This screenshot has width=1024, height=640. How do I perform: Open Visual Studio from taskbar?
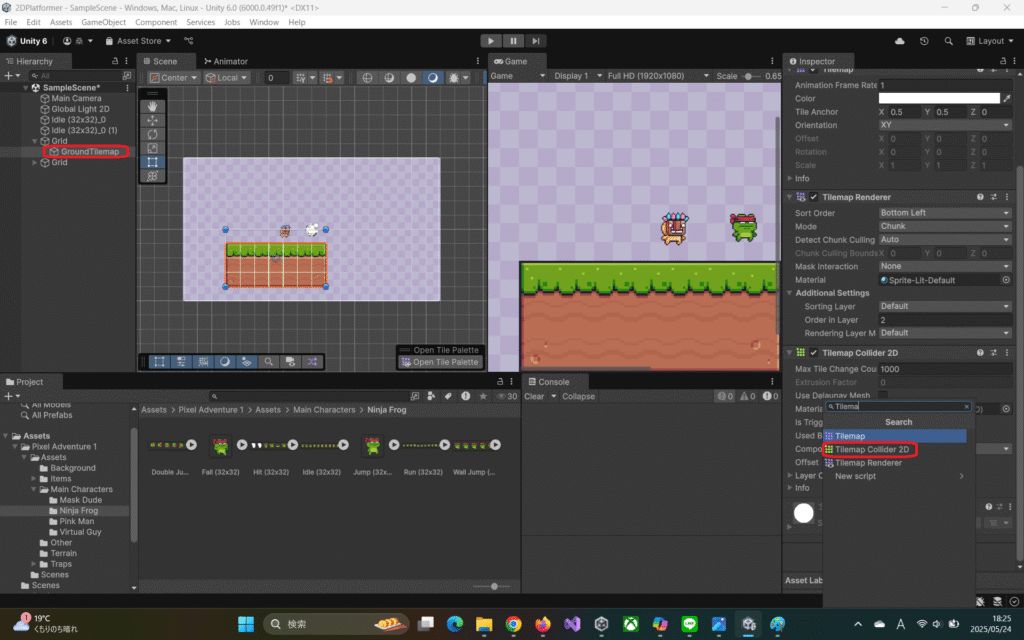(572, 624)
